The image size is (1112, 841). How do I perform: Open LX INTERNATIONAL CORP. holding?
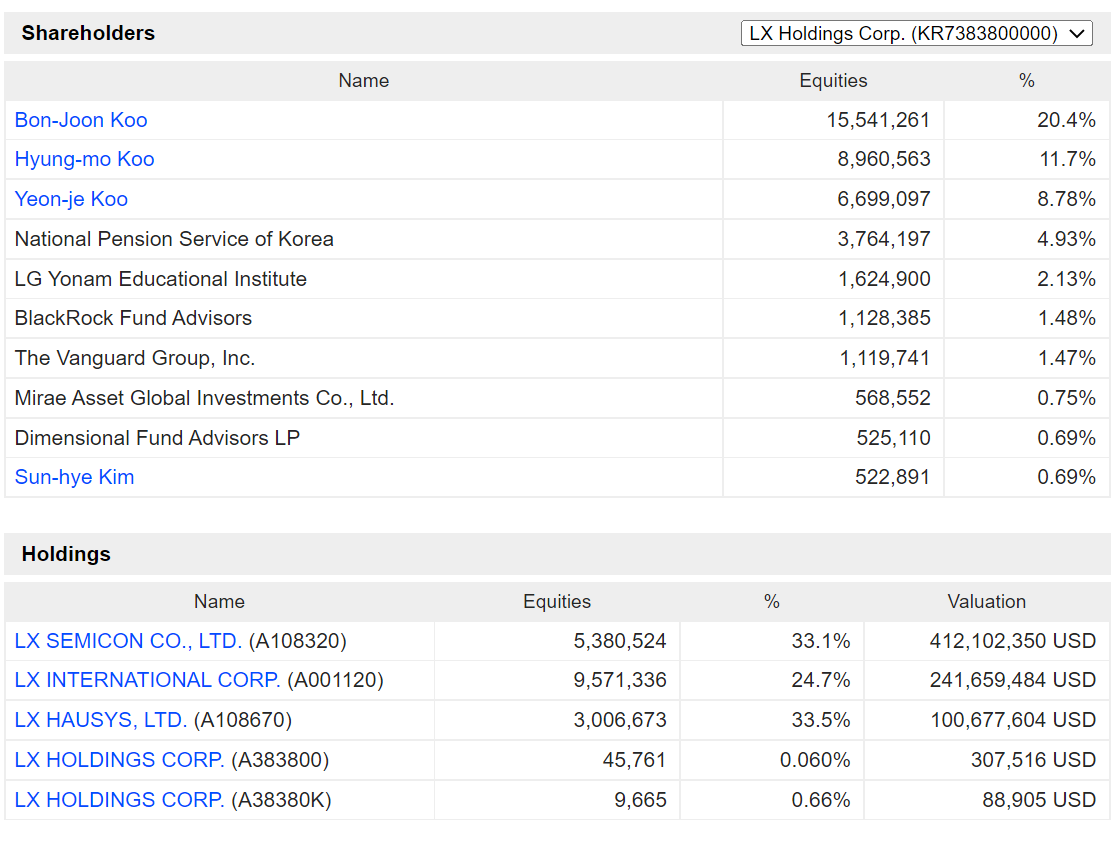[x=148, y=679]
